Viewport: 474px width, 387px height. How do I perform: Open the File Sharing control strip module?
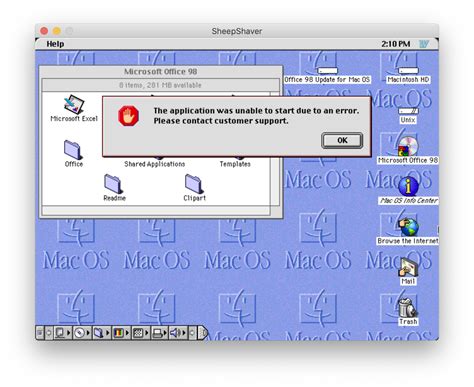point(101,333)
